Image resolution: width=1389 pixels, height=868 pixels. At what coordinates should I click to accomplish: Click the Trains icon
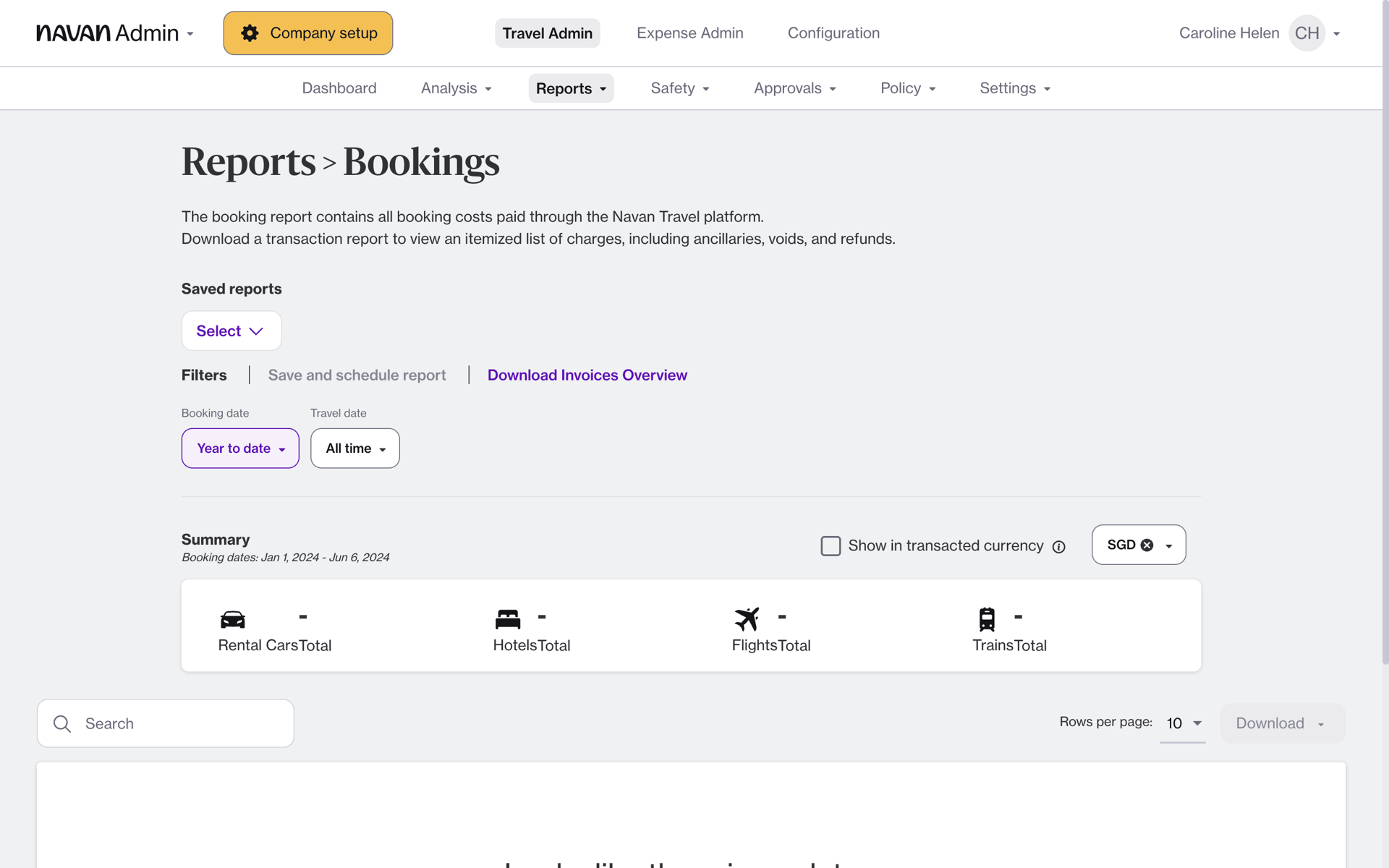987,619
